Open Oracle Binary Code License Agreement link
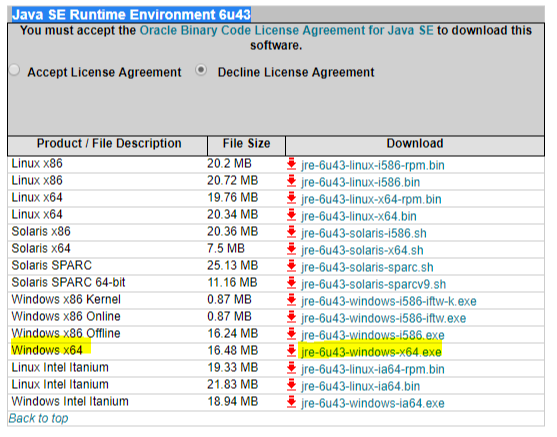 tap(286, 30)
